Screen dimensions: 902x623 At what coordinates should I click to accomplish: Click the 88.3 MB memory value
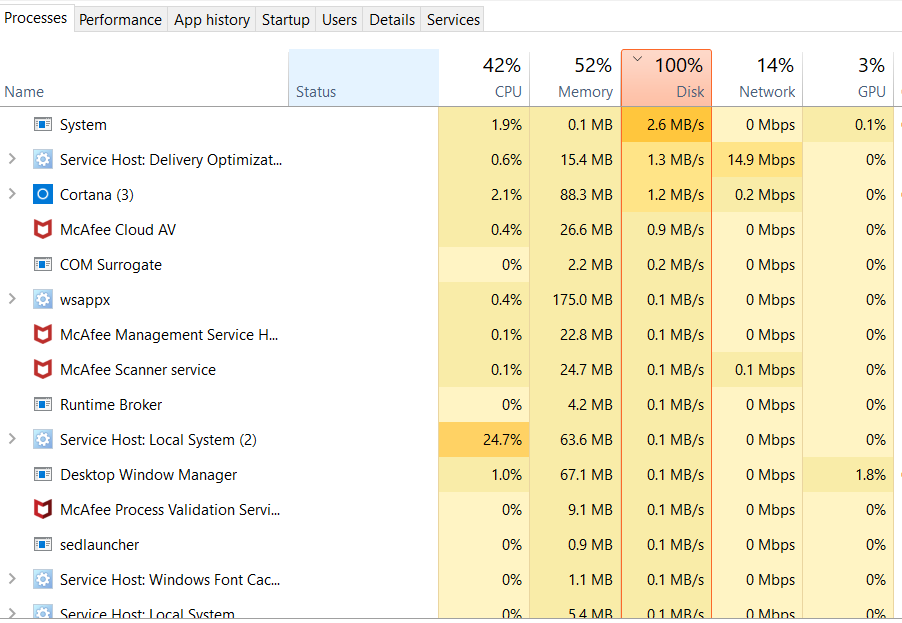[575, 194]
